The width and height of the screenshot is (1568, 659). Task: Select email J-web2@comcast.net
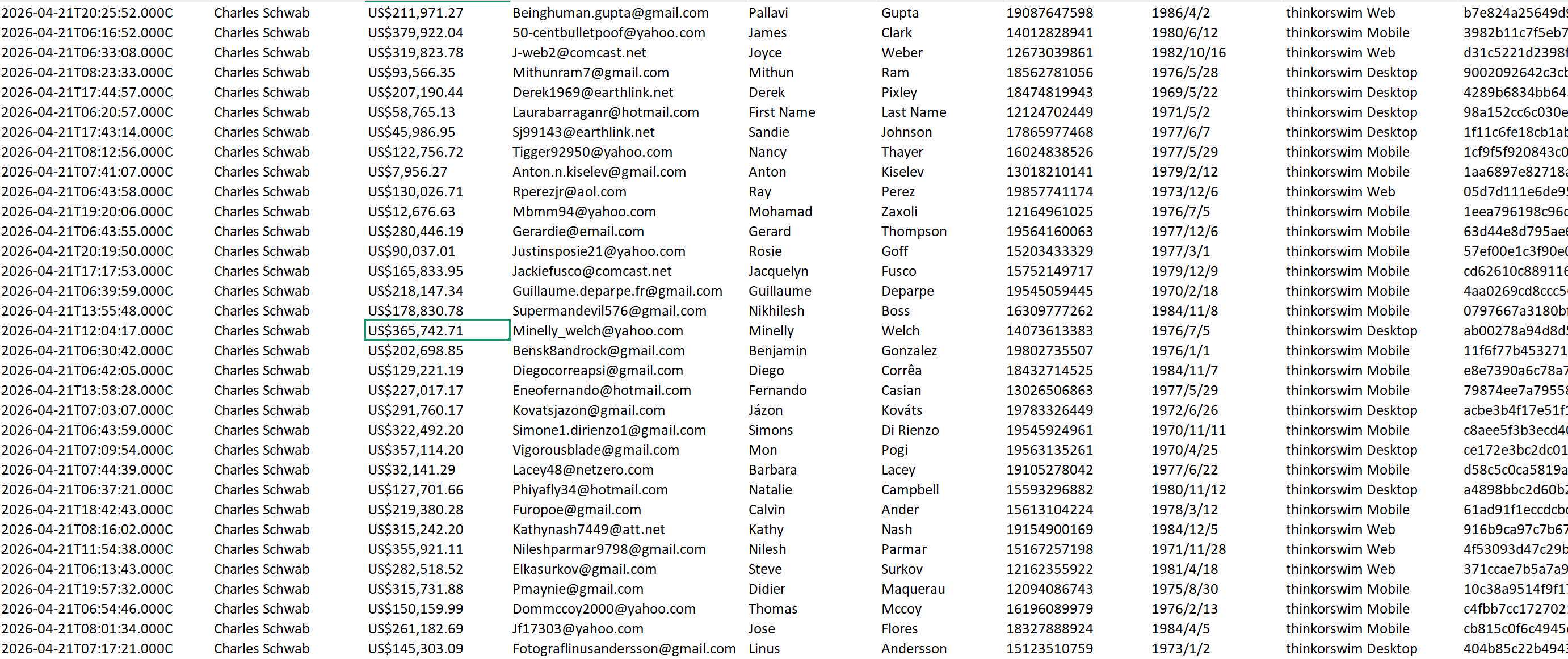point(579,53)
